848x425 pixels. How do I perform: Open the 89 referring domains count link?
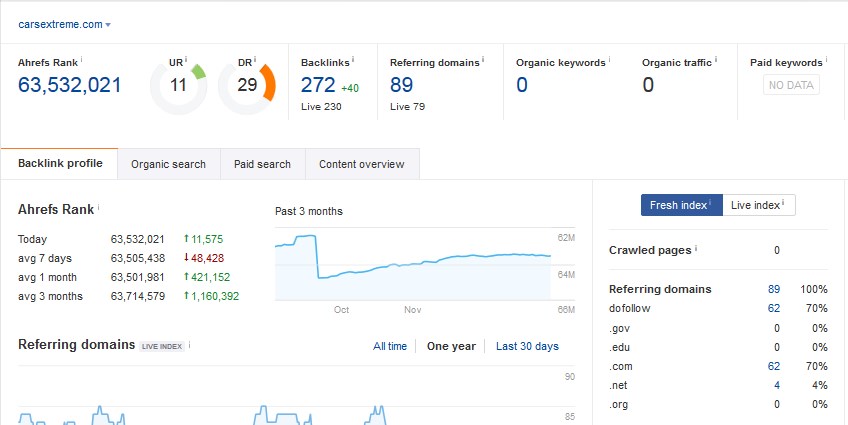point(401,85)
